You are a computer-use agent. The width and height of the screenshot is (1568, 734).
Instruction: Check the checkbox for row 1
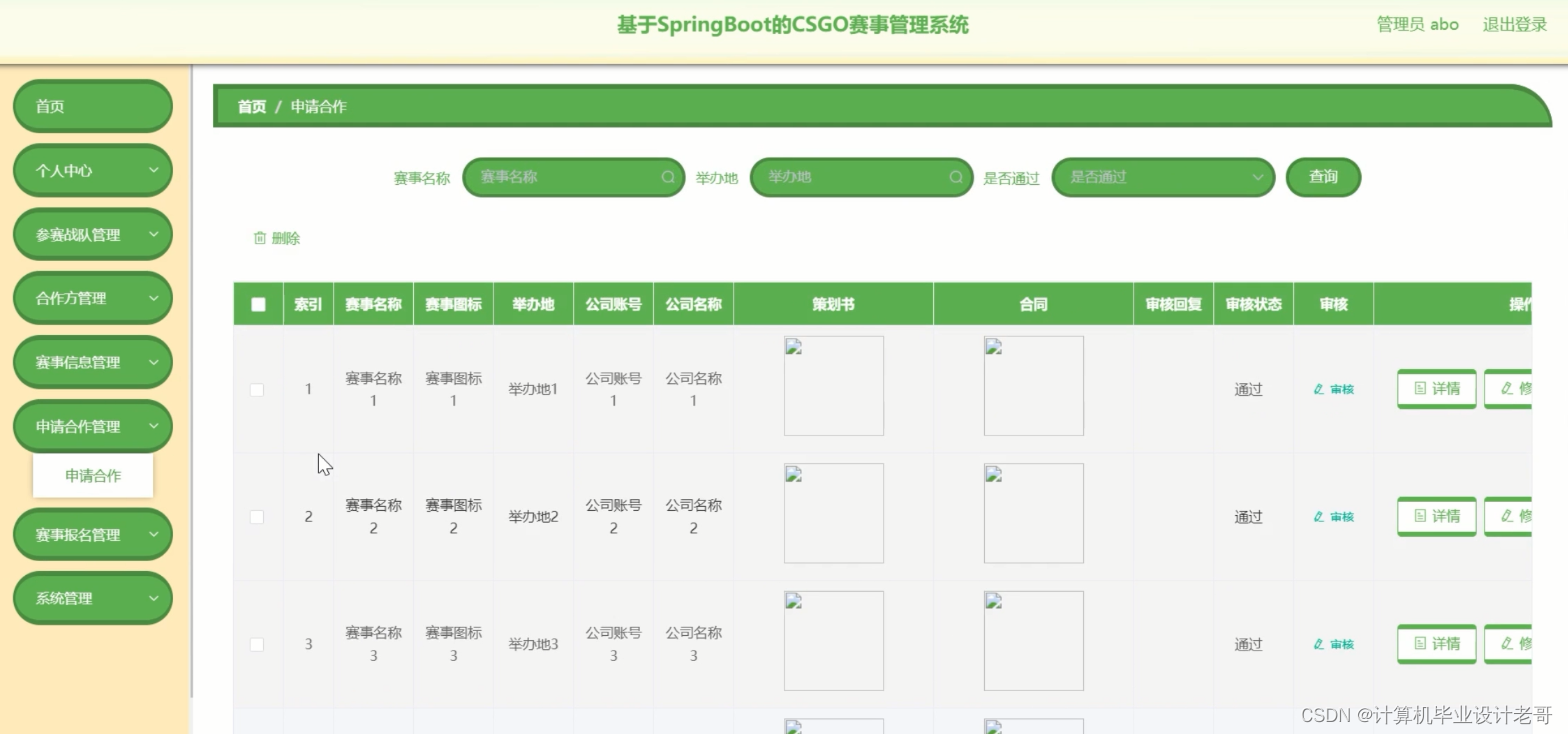coord(257,389)
